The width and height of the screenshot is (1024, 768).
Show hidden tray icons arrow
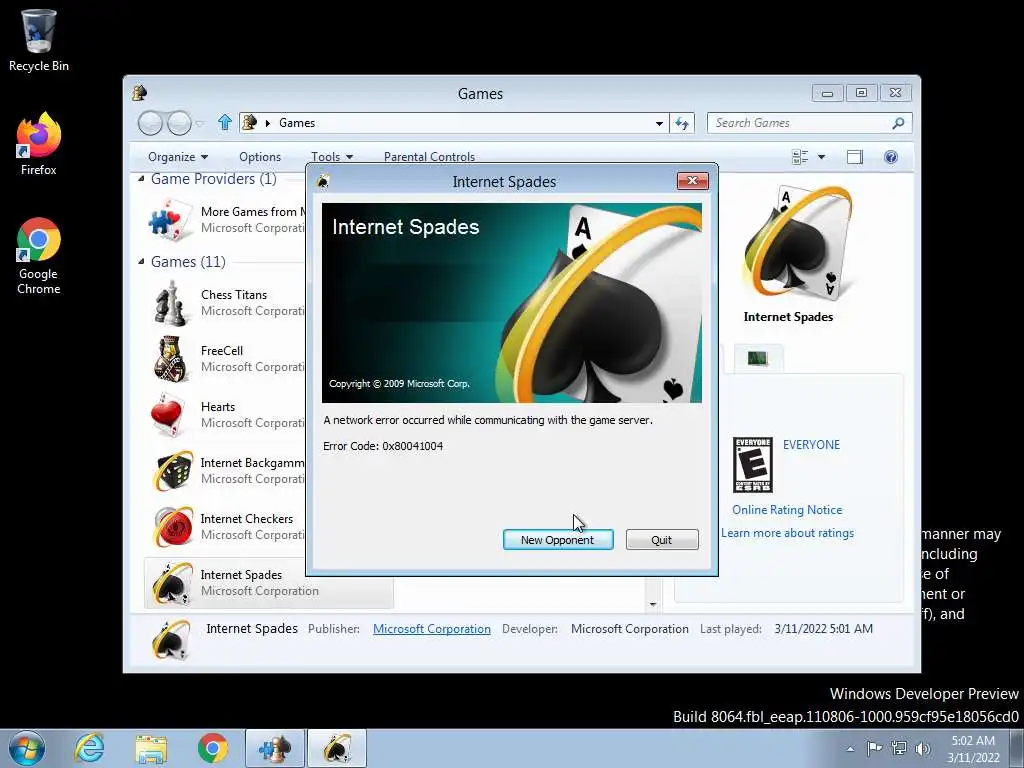coord(850,748)
